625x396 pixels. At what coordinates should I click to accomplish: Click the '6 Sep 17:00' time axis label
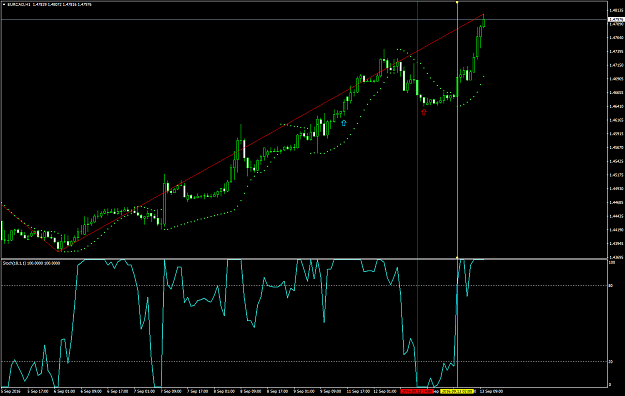[118, 392]
